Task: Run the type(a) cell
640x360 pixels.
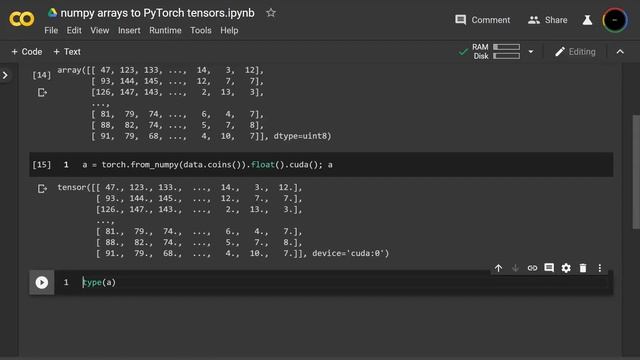Action: 42,282
